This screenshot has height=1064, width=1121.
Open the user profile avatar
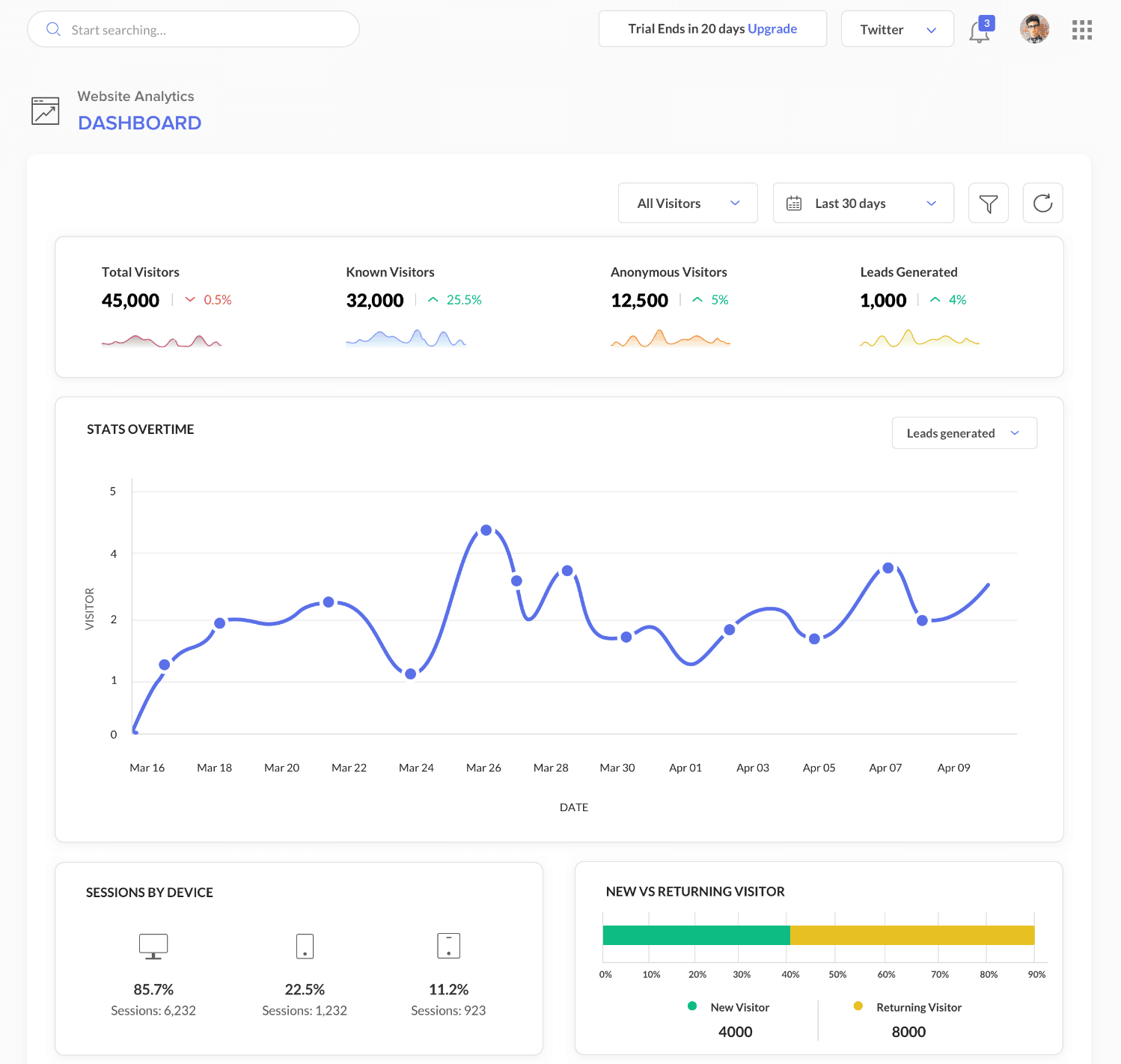click(x=1034, y=29)
